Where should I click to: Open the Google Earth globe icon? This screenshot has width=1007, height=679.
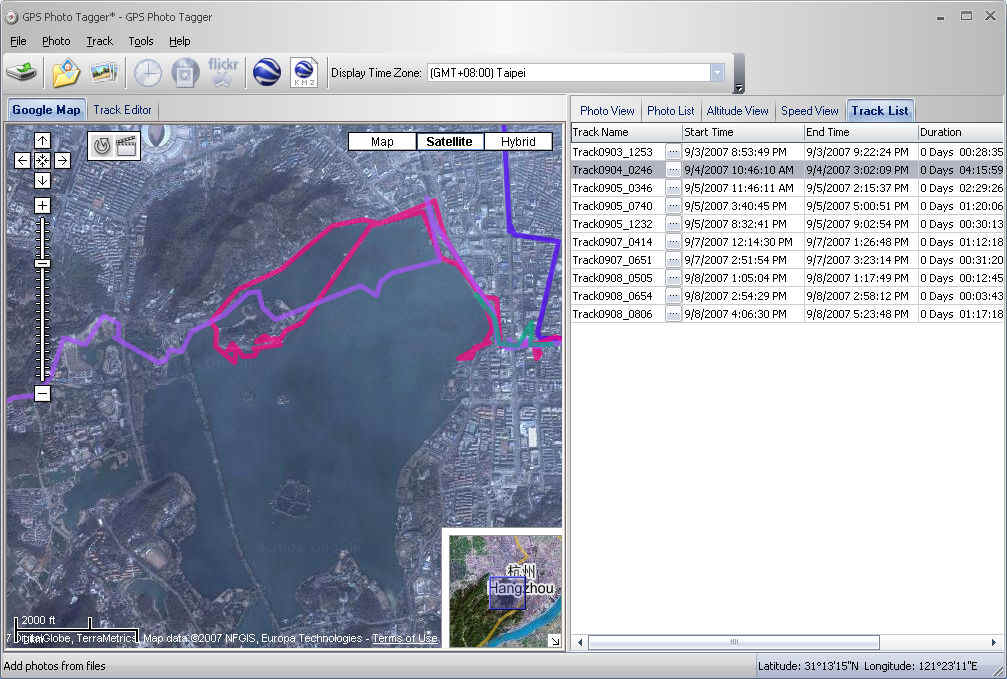click(267, 73)
